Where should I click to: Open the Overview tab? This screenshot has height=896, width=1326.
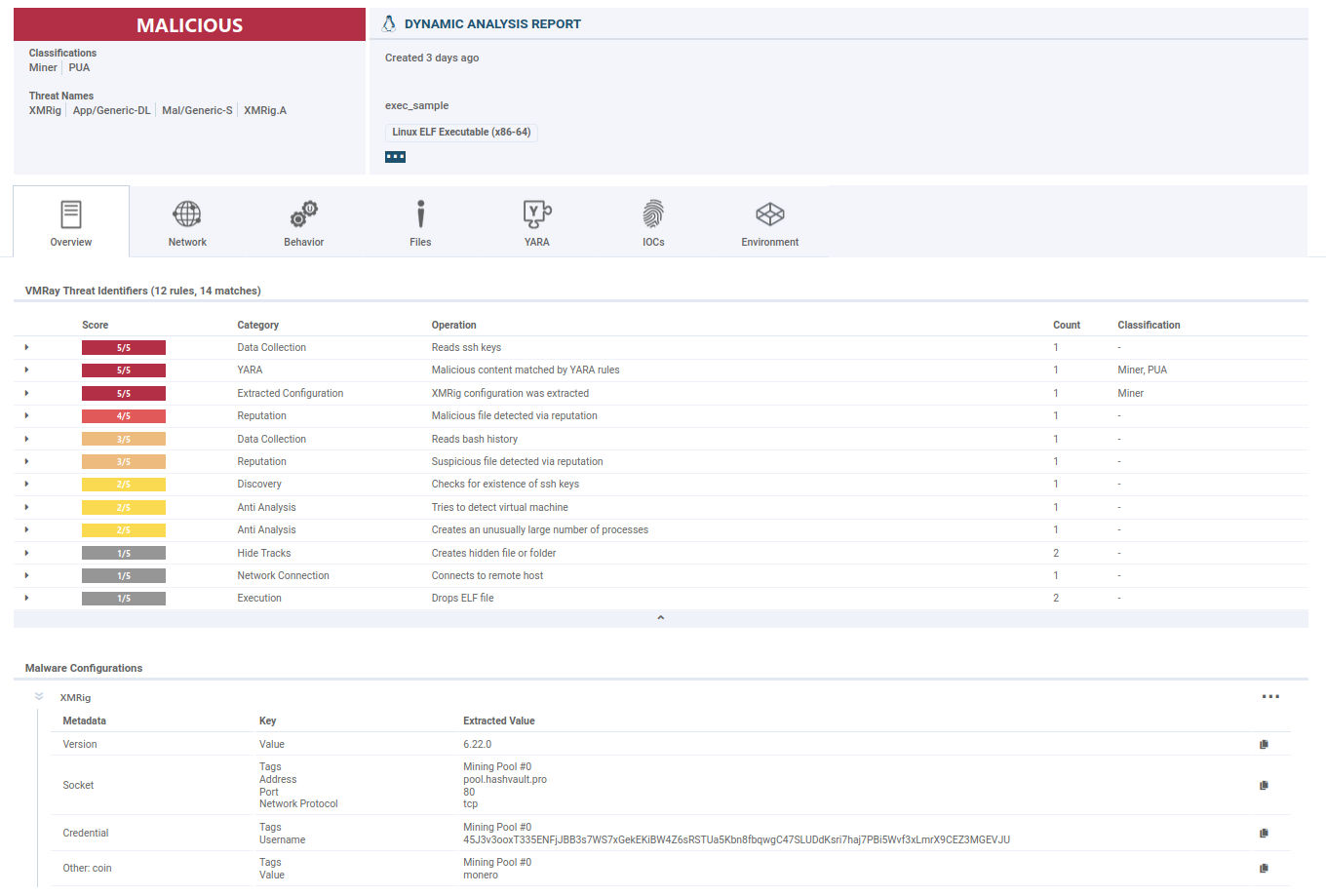click(71, 221)
